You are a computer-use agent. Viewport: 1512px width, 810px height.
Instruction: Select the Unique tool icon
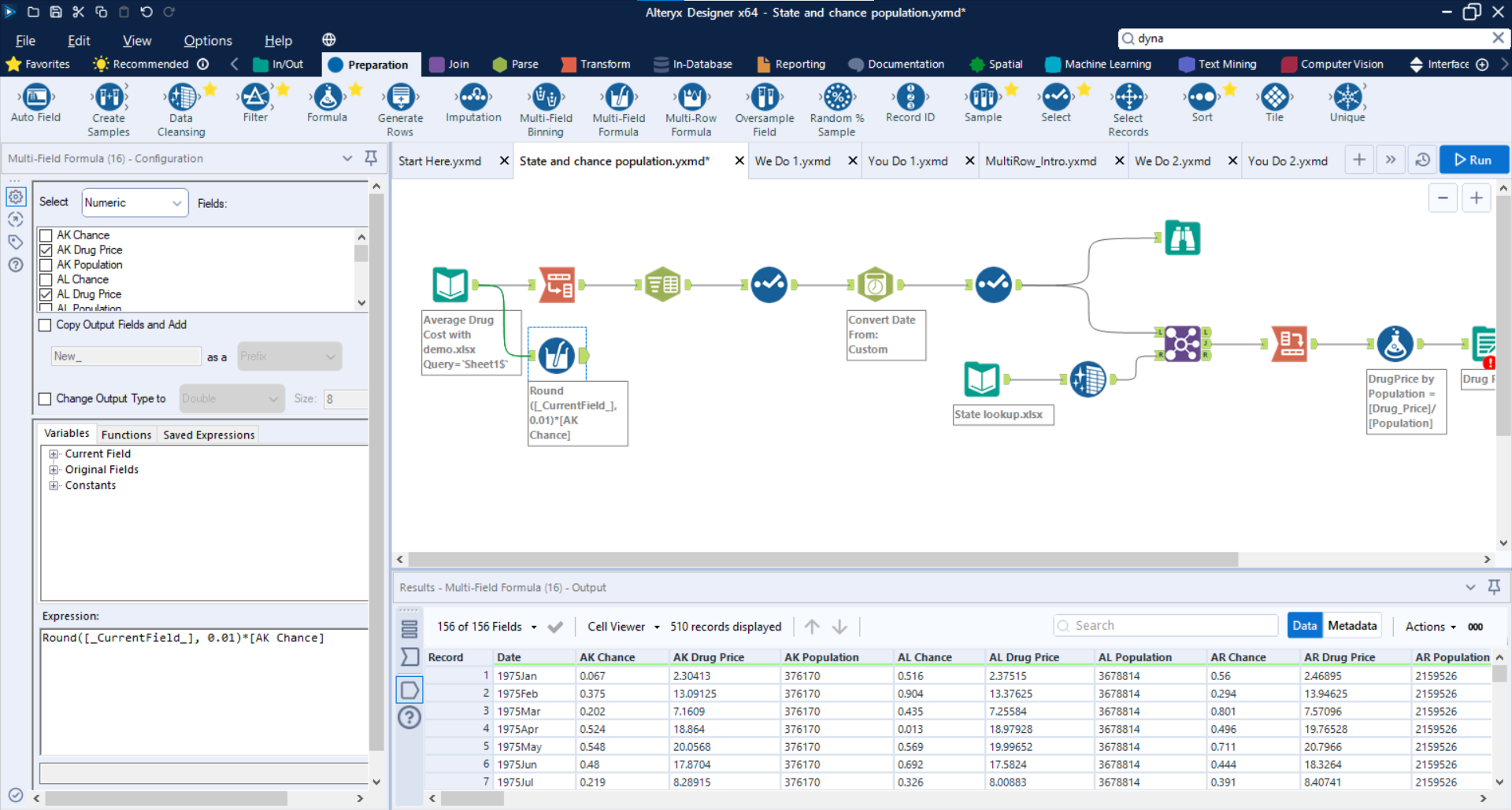[1347, 98]
